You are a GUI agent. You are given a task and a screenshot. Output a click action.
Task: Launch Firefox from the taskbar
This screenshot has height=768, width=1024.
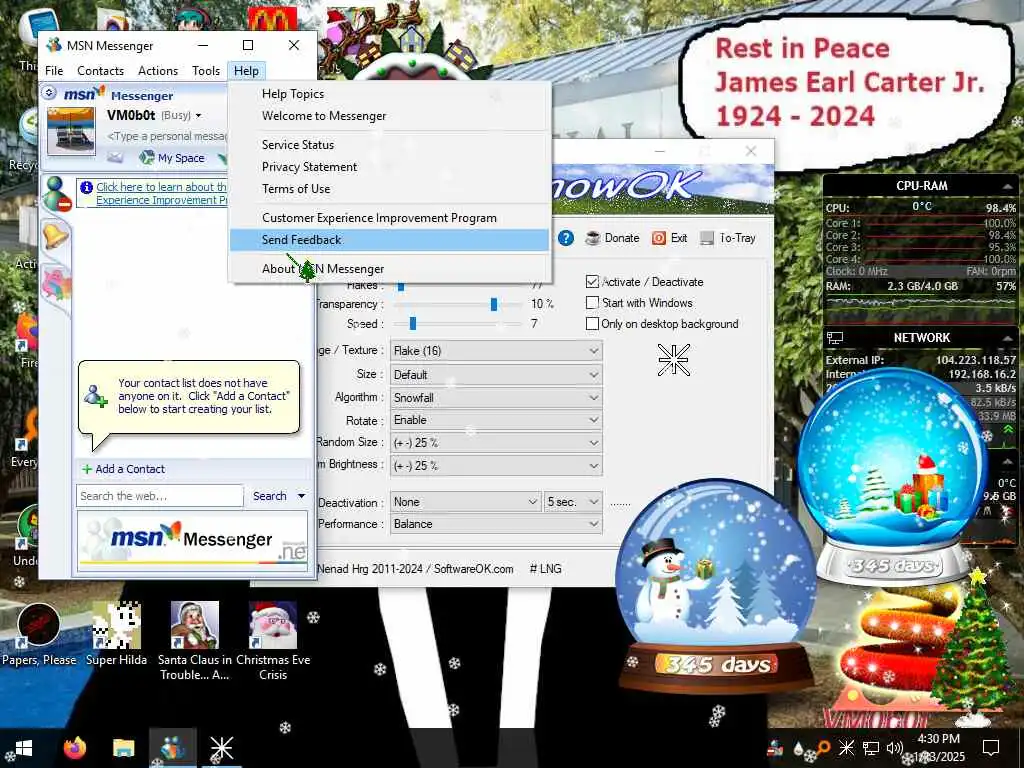(x=75, y=748)
